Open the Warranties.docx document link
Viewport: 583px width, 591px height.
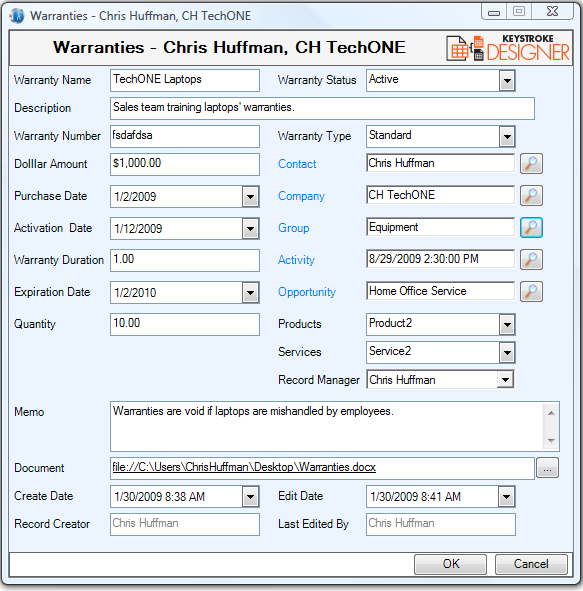tap(244, 467)
